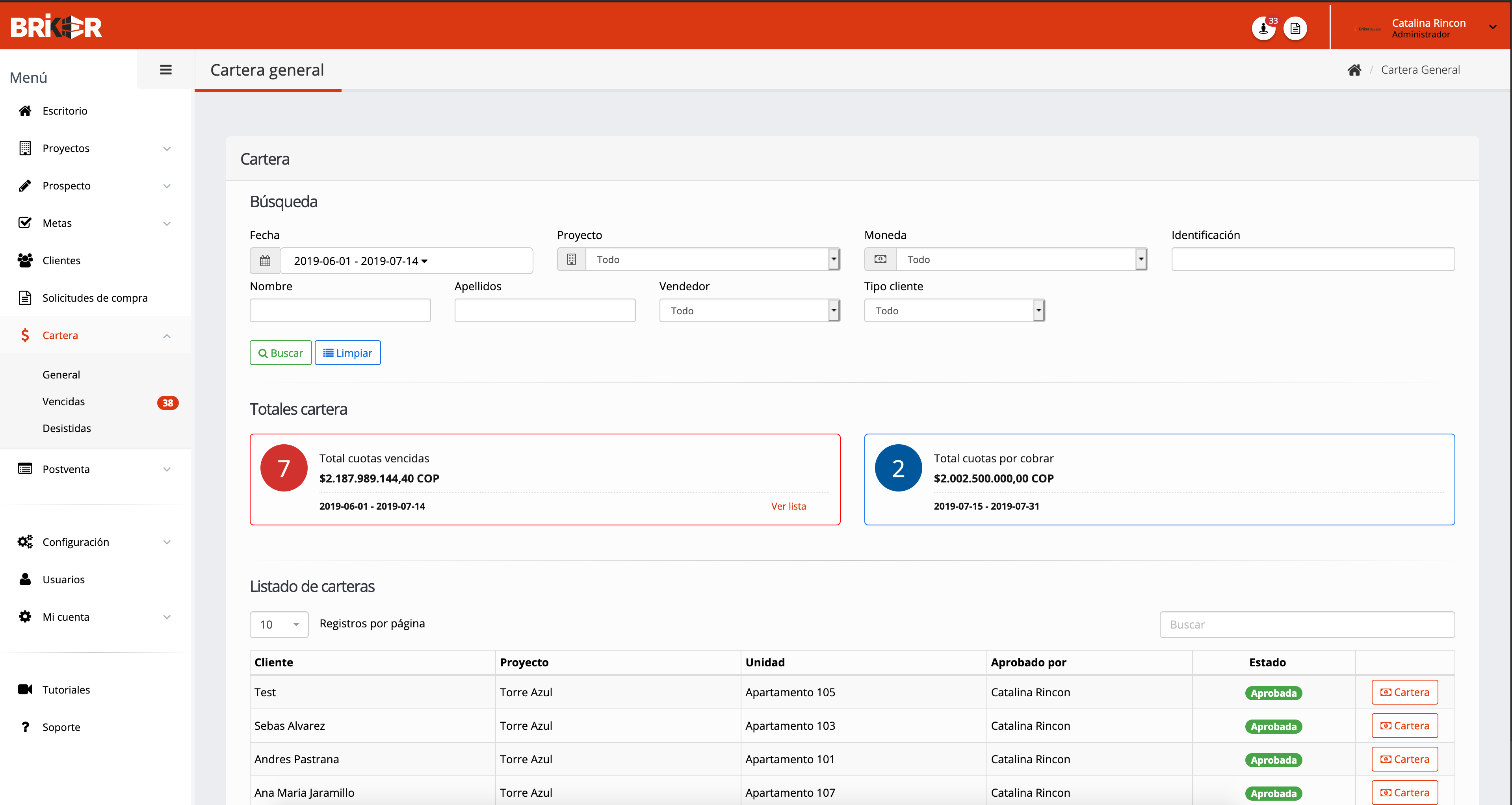
Task: Click the Apellidos input field
Action: click(545, 310)
